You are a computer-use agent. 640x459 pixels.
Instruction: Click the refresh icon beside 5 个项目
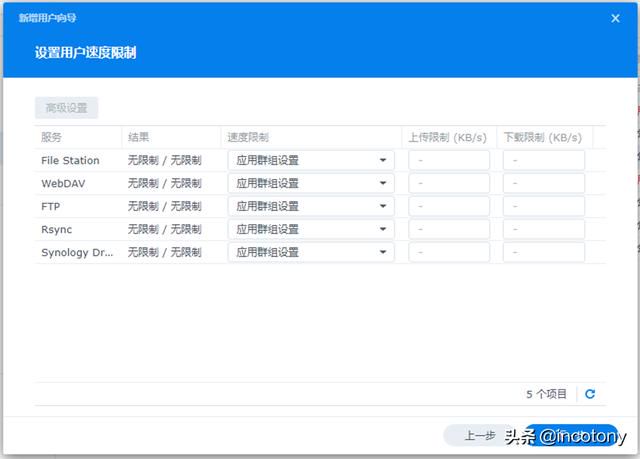(590, 394)
